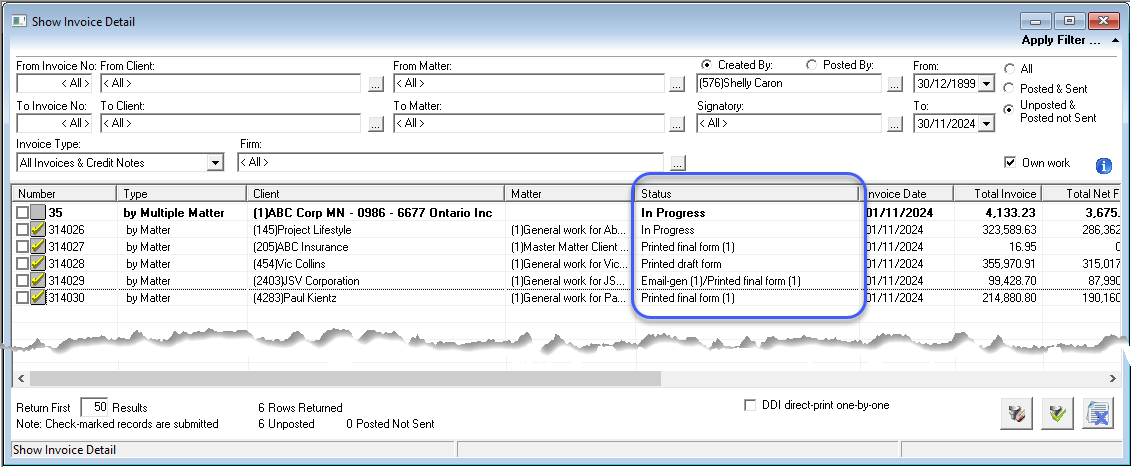The image size is (1131, 469).
Task: Select the Posted & Sent radio button
Action: (x=1010, y=89)
